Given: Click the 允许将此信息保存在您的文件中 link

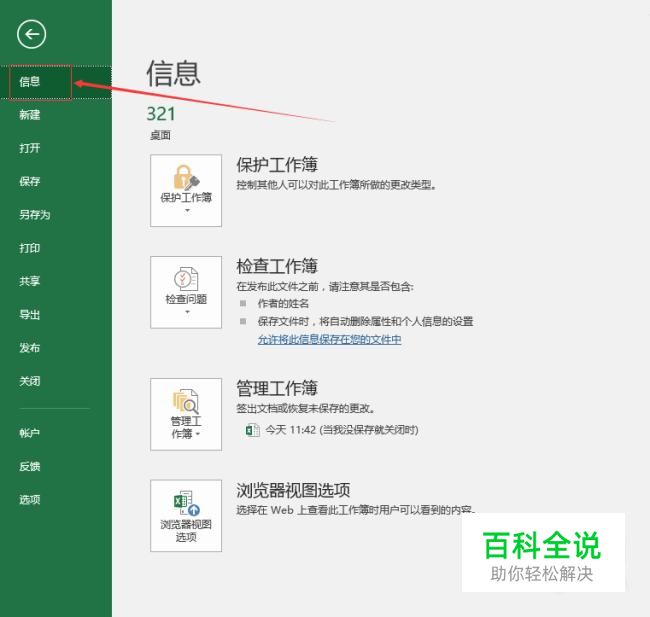Looking at the screenshot, I should [330, 340].
